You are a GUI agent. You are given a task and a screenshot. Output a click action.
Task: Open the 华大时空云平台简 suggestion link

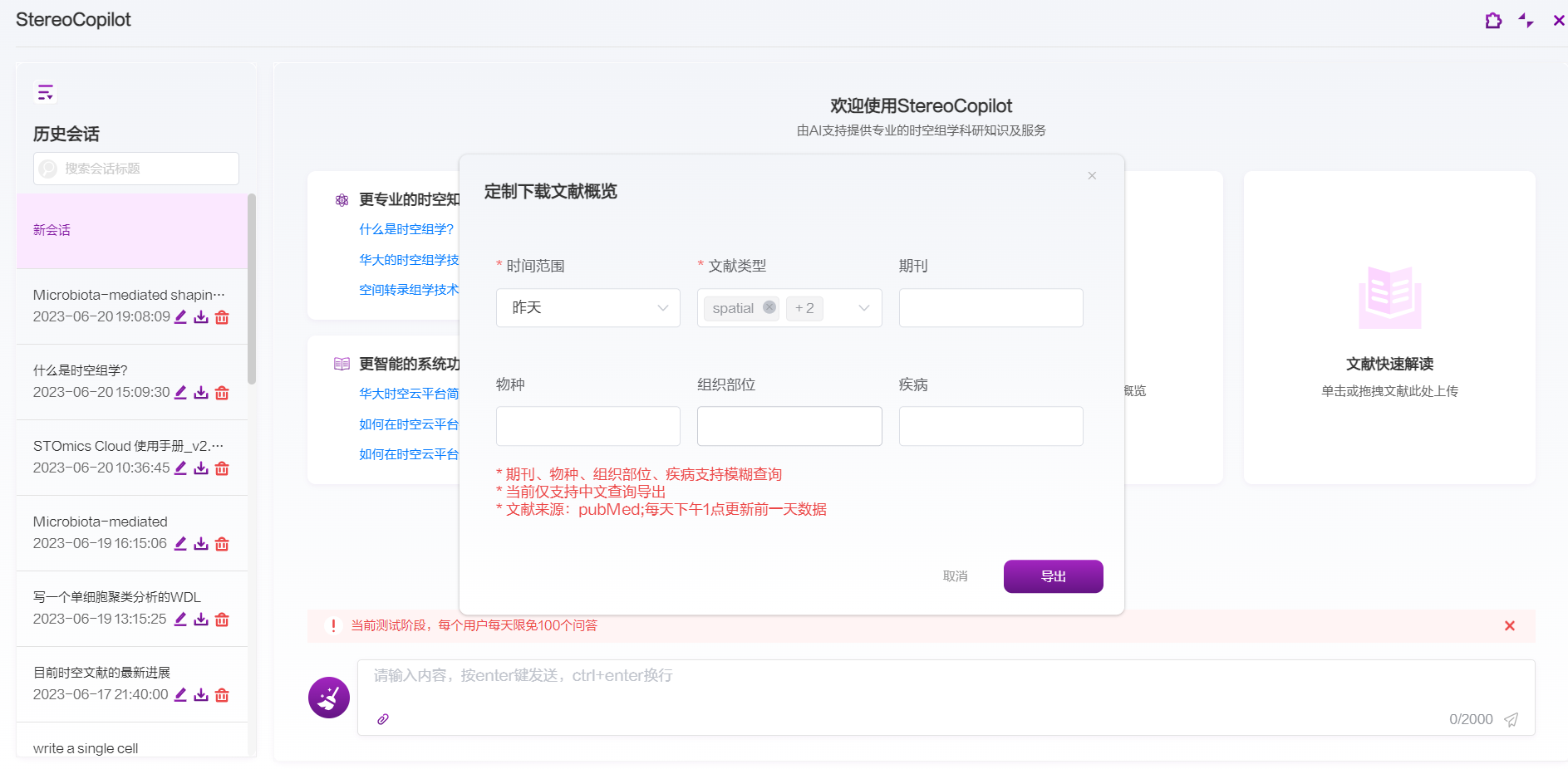pos(409,394)
